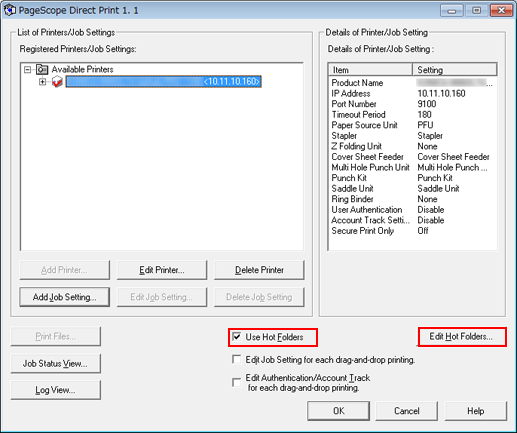Enable Edit Job Setting for each drag-and-drop printing
Image resolution: width=517 pixels, height=433 pixels.
coord(236,360)
